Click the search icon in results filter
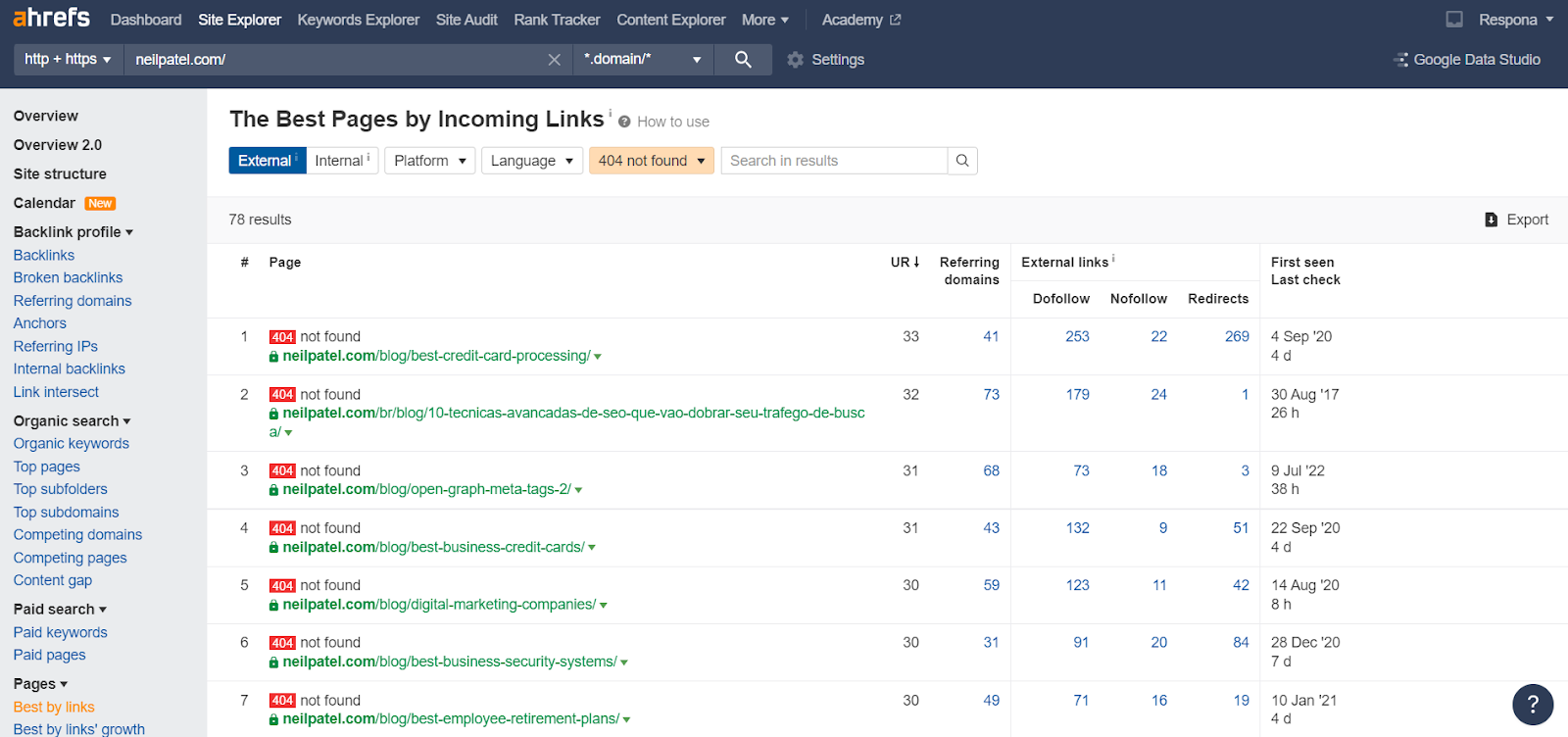This screenshot has width=1568, height=737. 962,161
